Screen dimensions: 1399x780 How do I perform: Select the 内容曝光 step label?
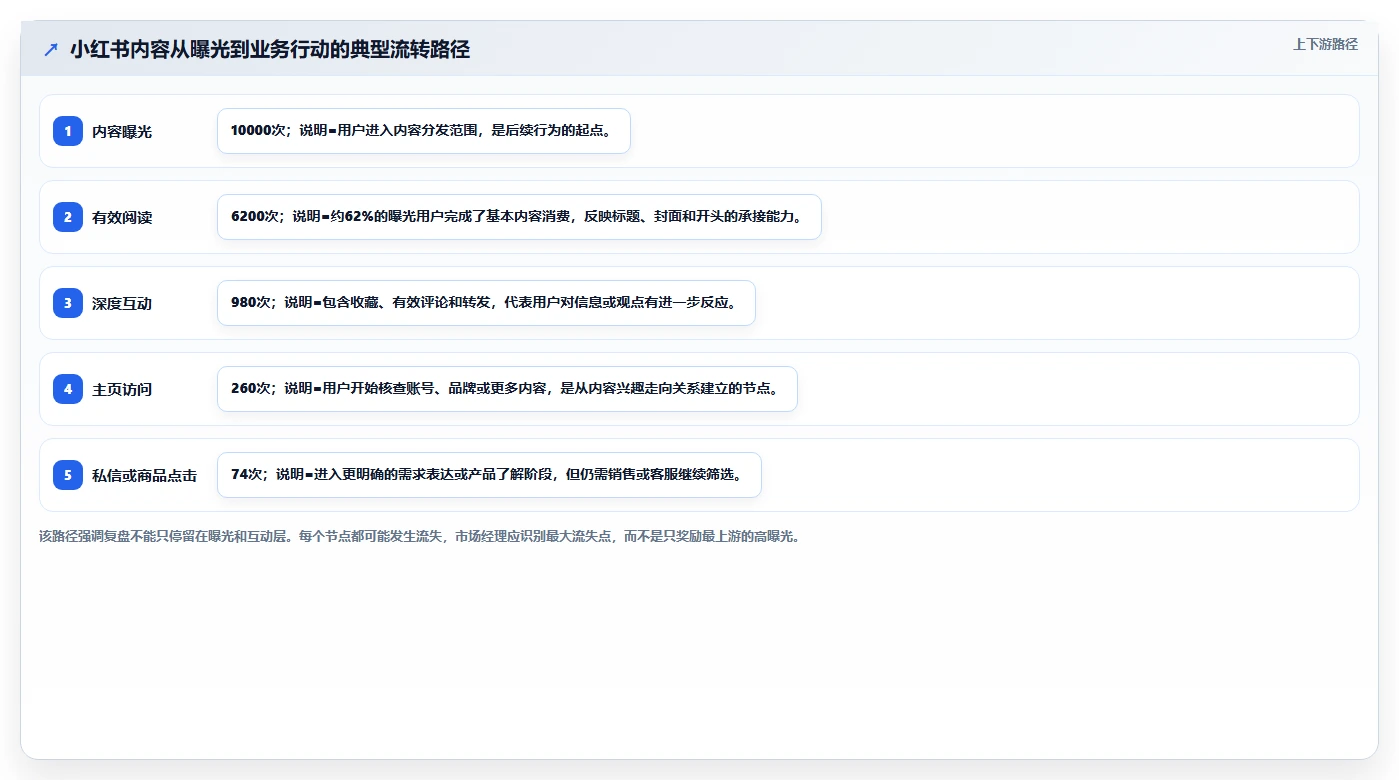(x=122, y=131)
